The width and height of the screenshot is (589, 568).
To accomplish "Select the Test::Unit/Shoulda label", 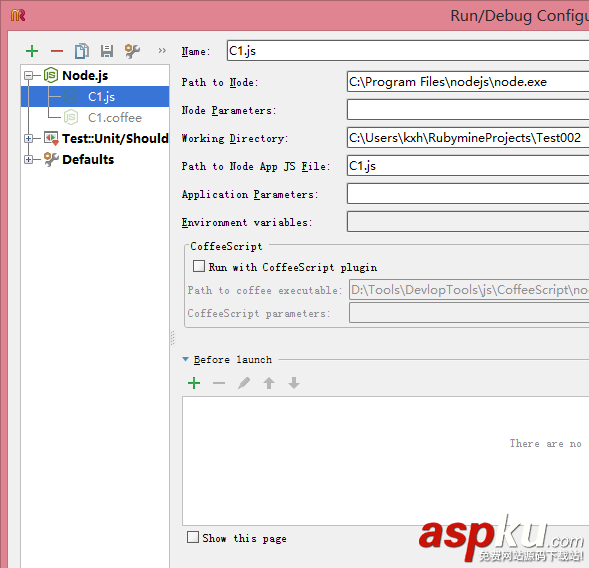I will coord(115,139).
